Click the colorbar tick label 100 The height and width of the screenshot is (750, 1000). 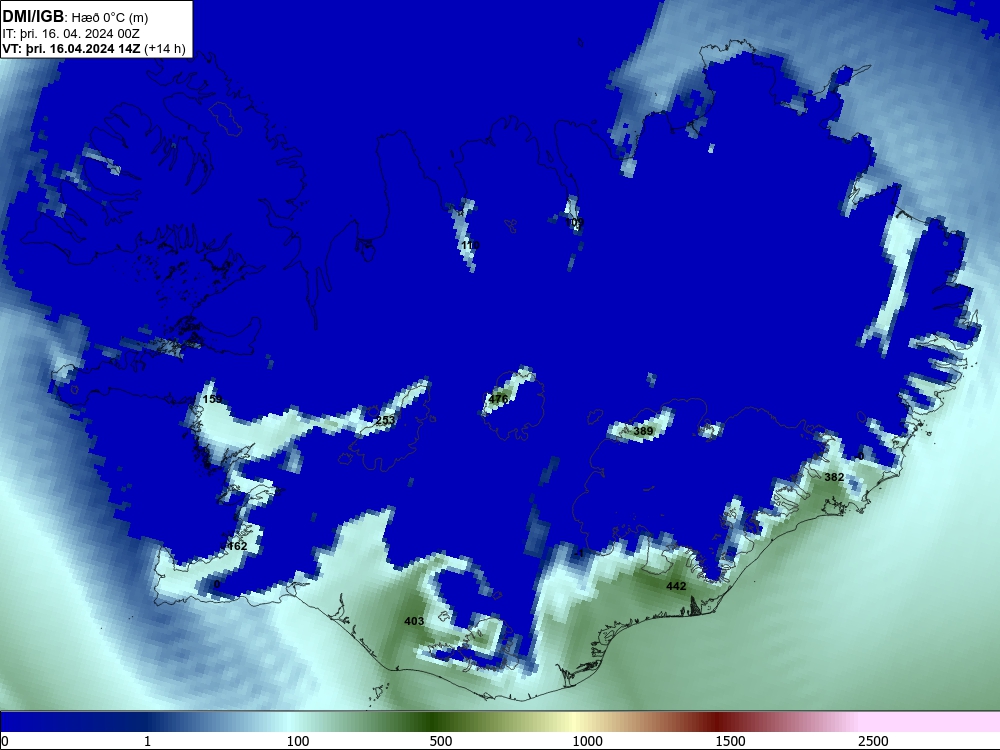coord(298,741)
